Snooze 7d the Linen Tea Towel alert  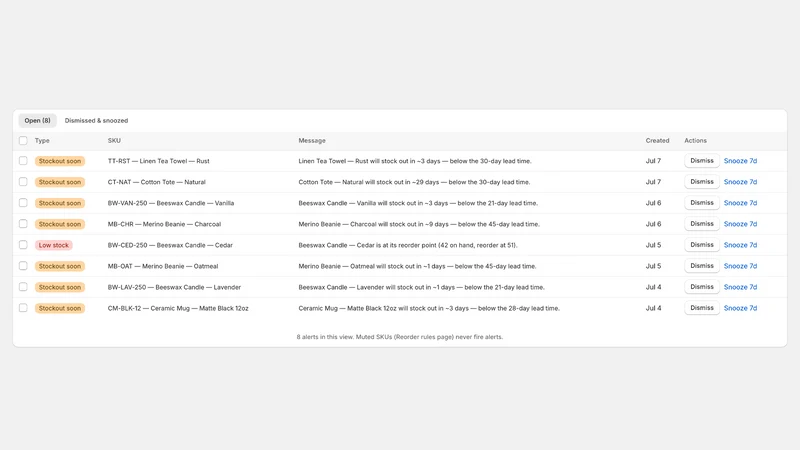click(740, 161)
